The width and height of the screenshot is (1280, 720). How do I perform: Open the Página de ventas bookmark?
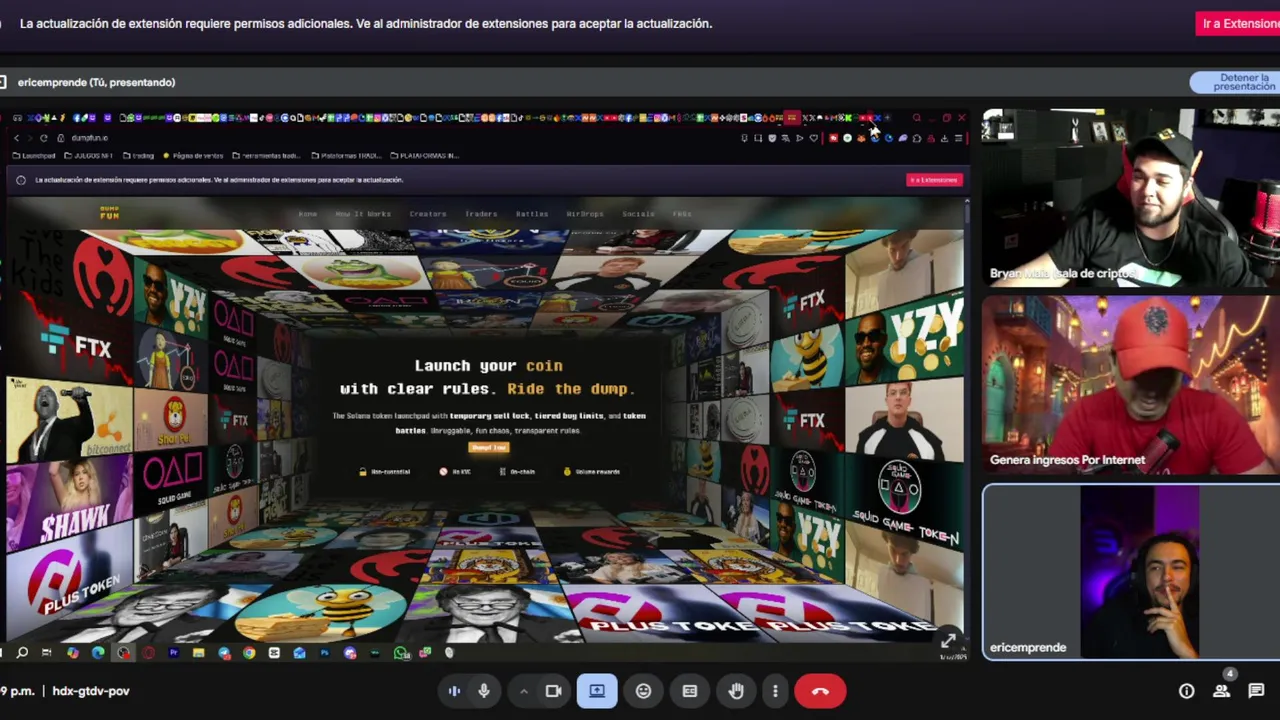pyautogui.click(x=193, y=156)
